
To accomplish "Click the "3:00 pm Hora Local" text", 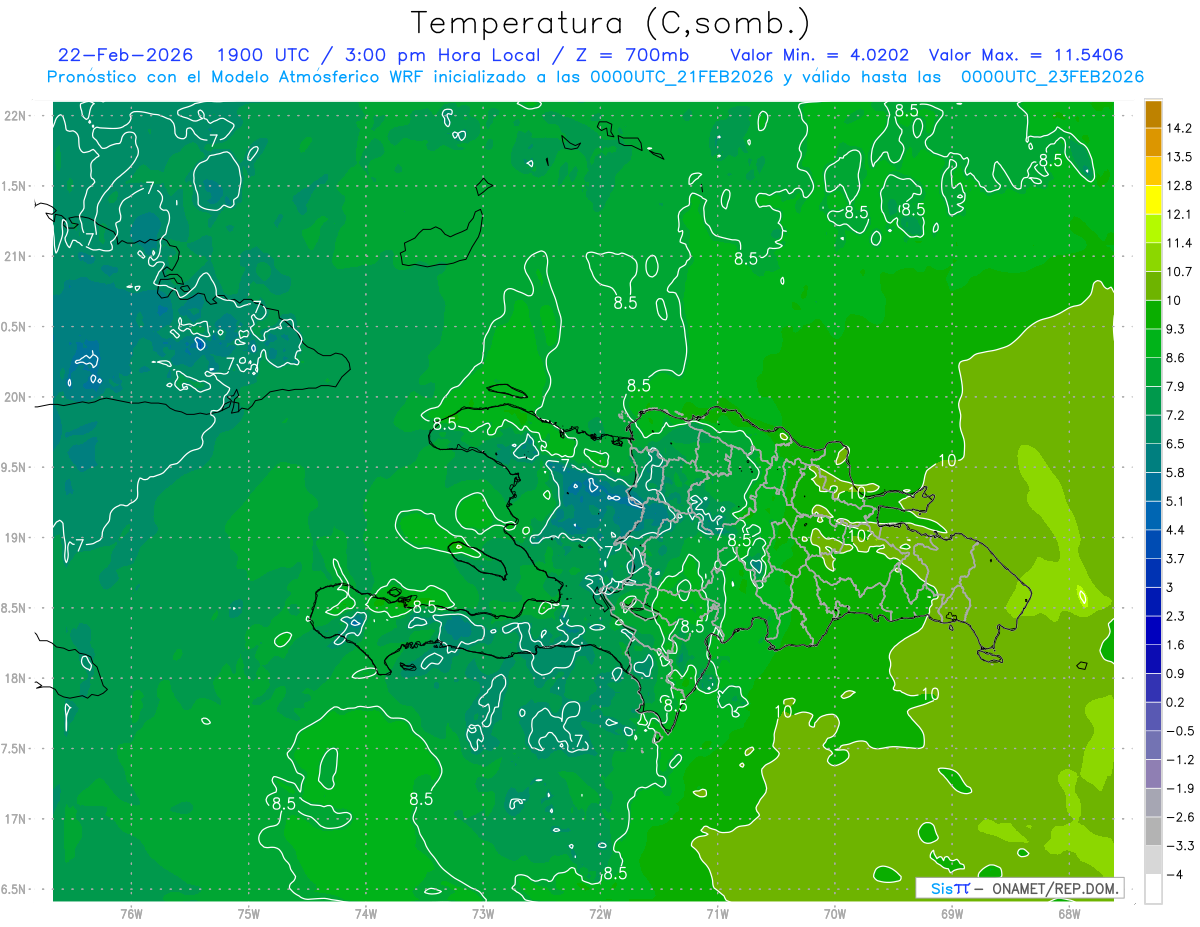I will (x=443, y=54).
